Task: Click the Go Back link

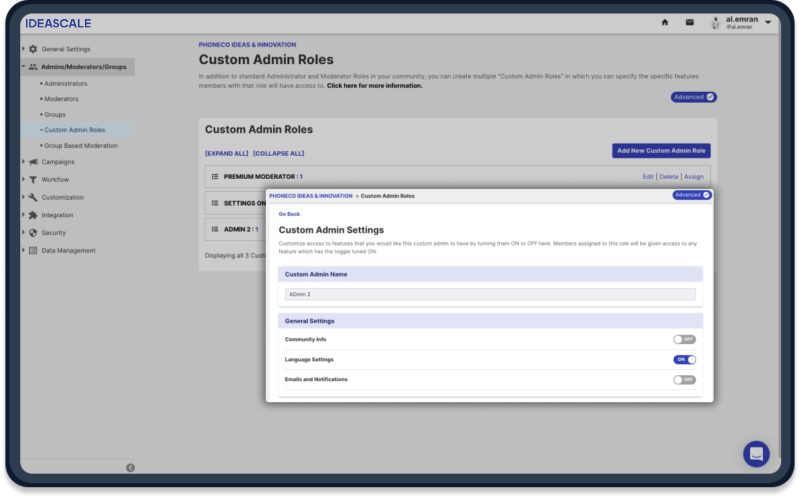Action: coord(289,214)
